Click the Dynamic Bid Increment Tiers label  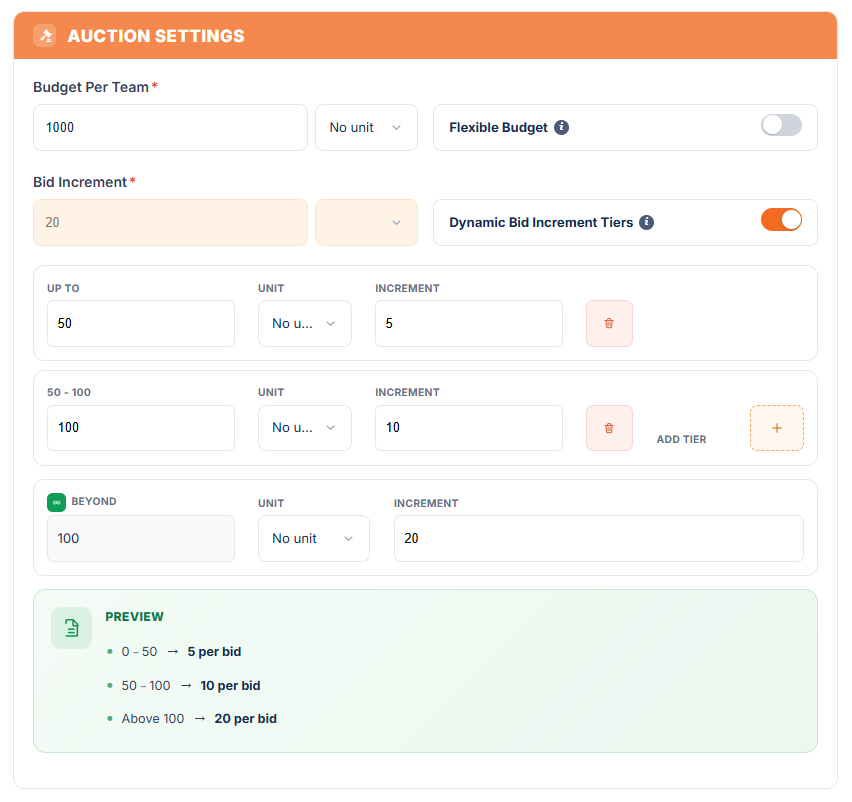point(541,222)
